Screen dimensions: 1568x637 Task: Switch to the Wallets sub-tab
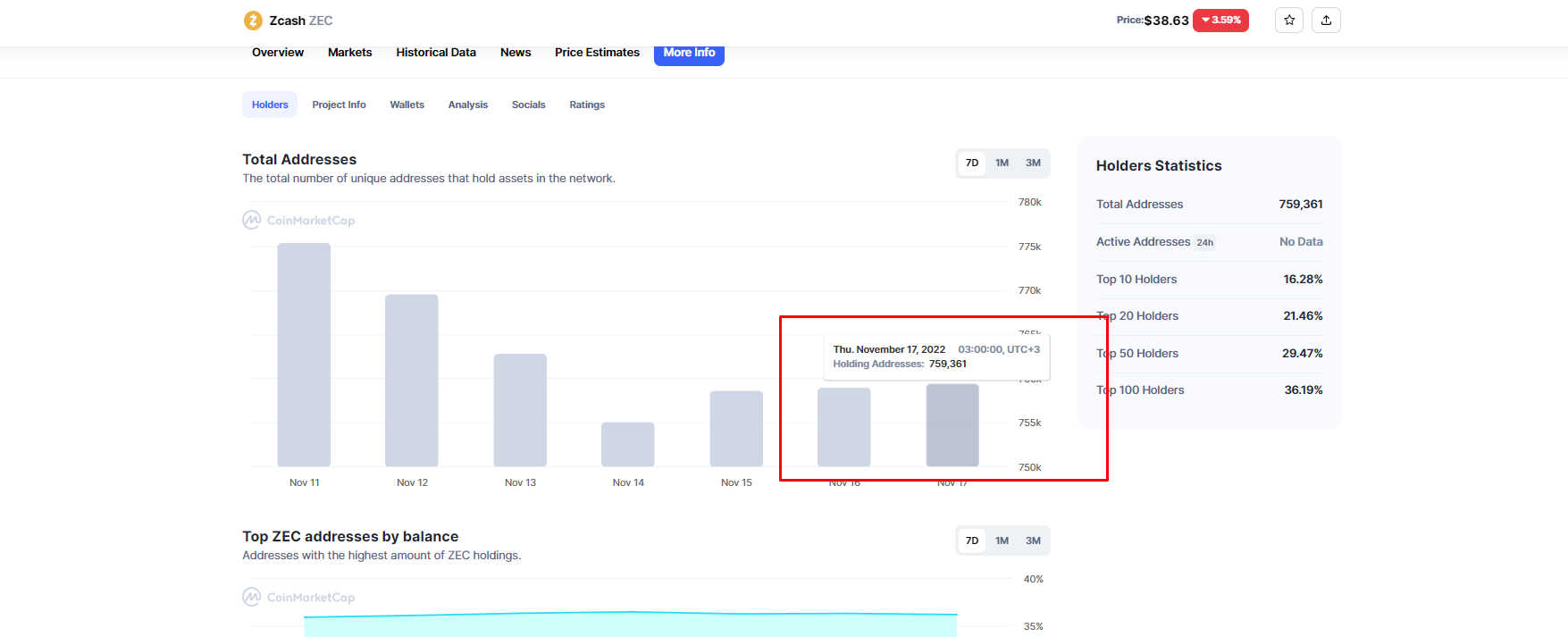[x=407, y=105]
